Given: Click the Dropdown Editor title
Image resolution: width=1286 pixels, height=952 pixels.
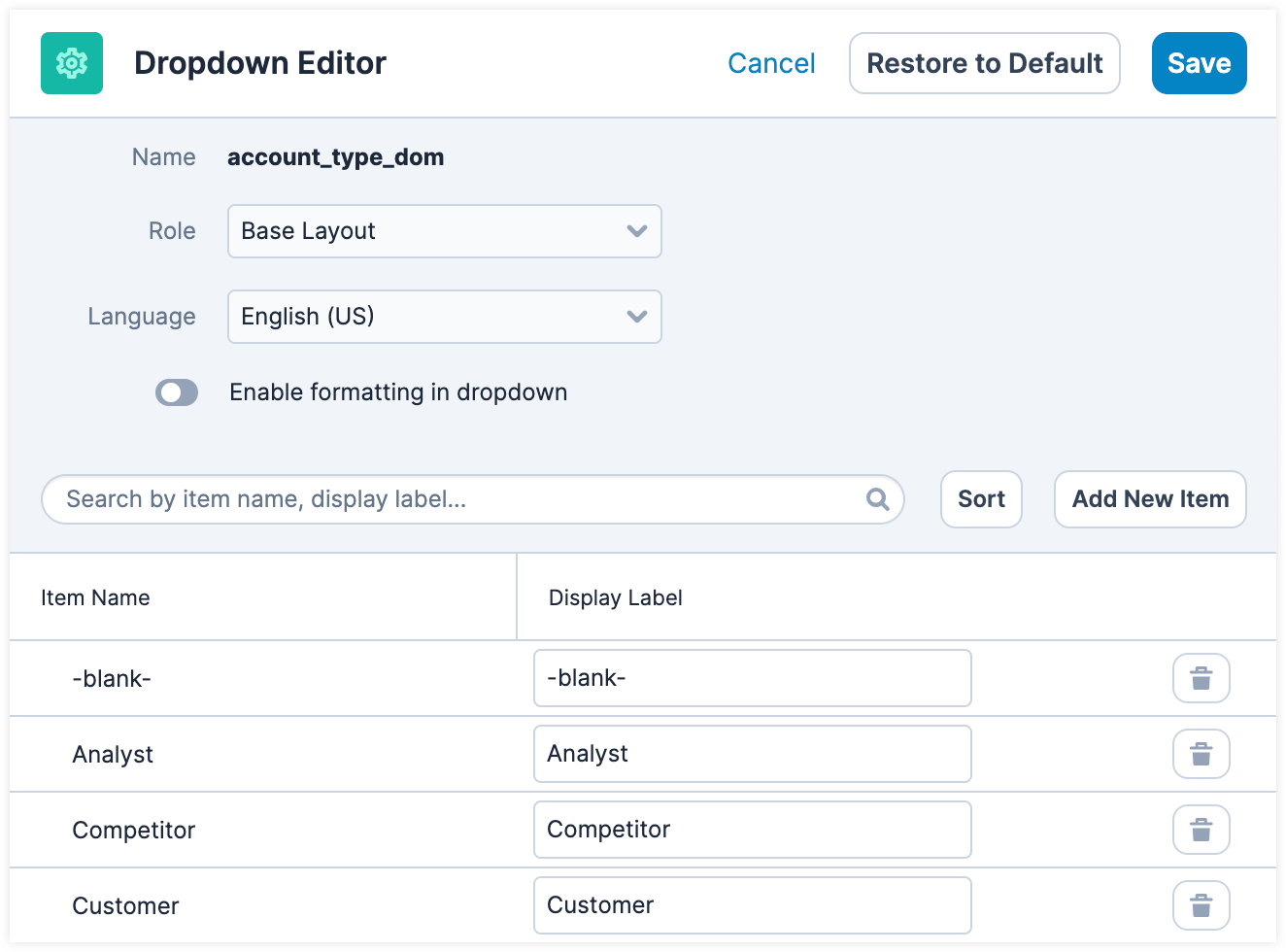Looking at the screenshot, I should (260, 63).
